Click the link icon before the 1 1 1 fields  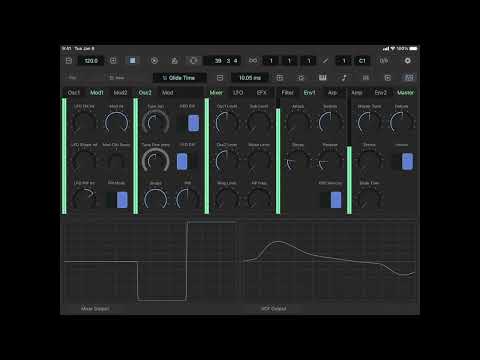pyautogui.click(x=253, y=61)
